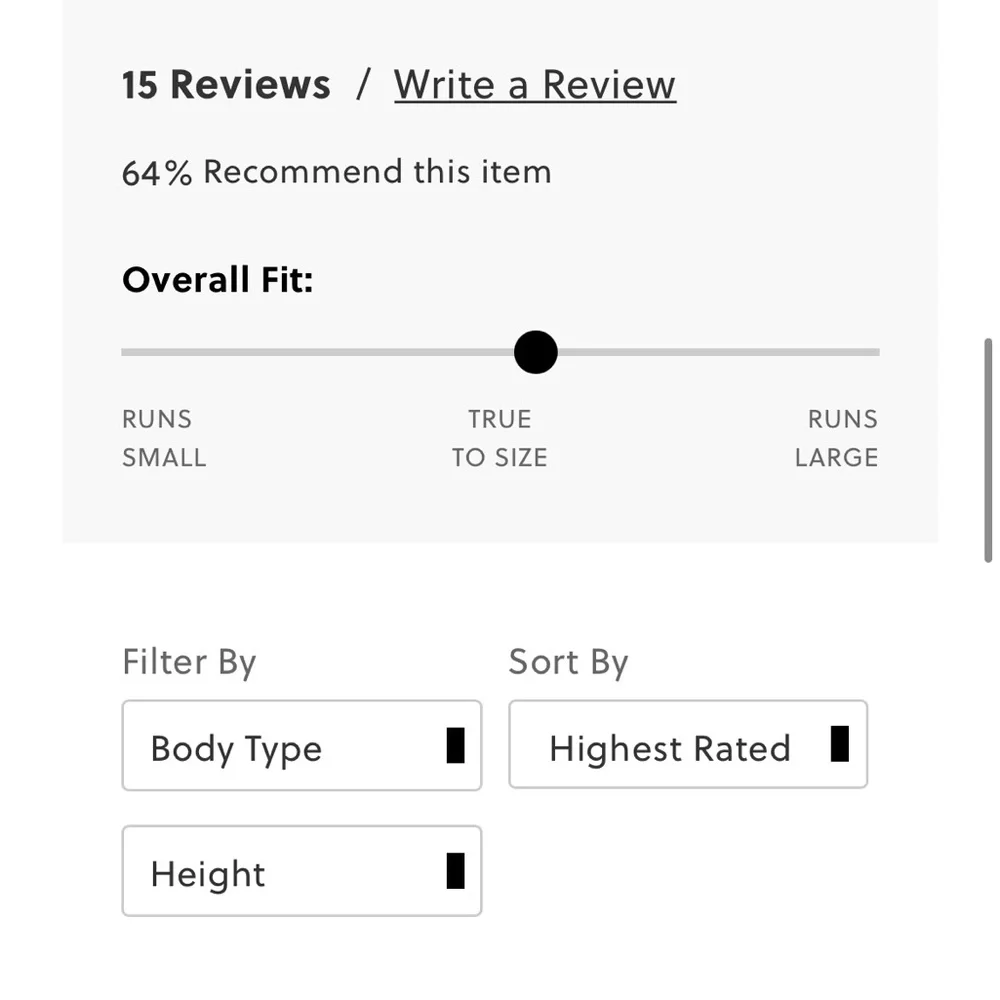The height and width of the screenshot is (1000, 1000).
Task: Open the Height filter dropdown
Action: click(x=302, y=871)
